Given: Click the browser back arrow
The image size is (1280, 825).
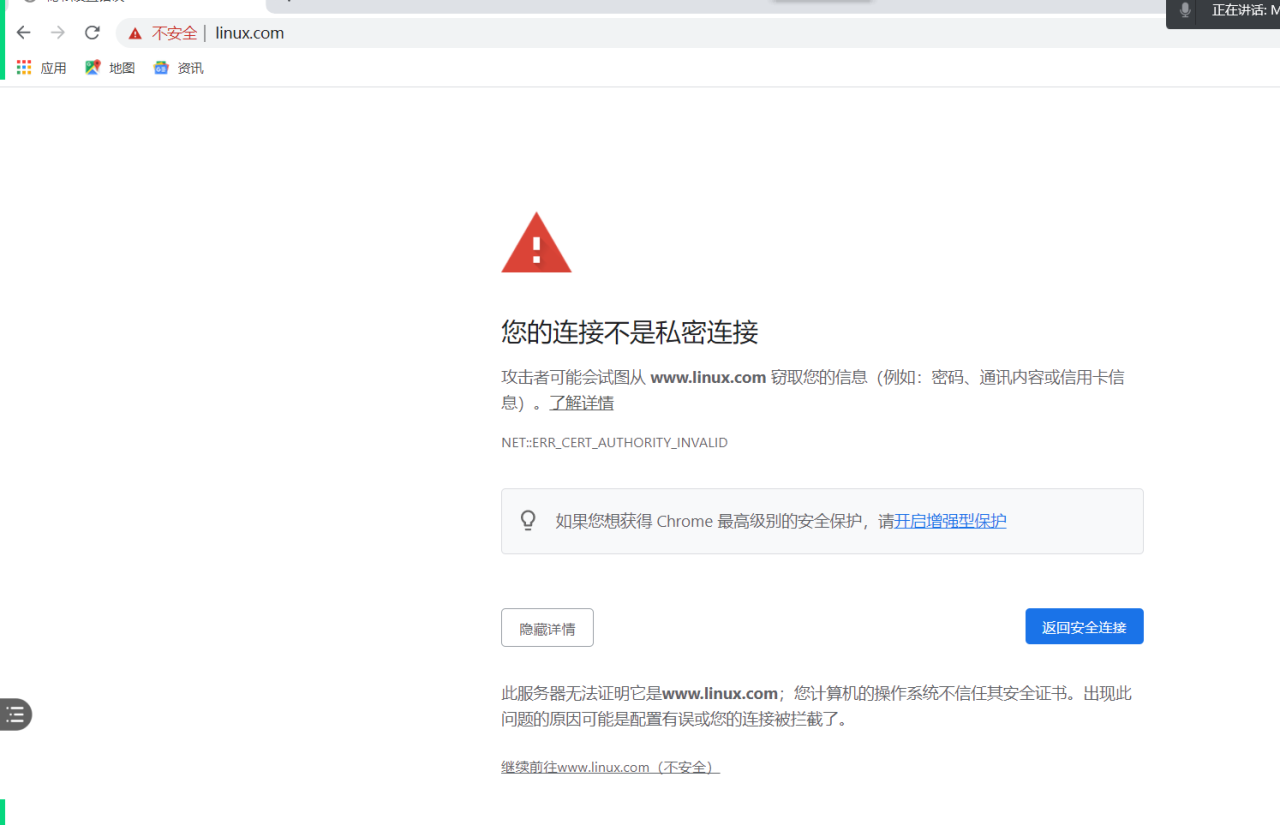Looking at the screenshot, I should pos(24,33).
